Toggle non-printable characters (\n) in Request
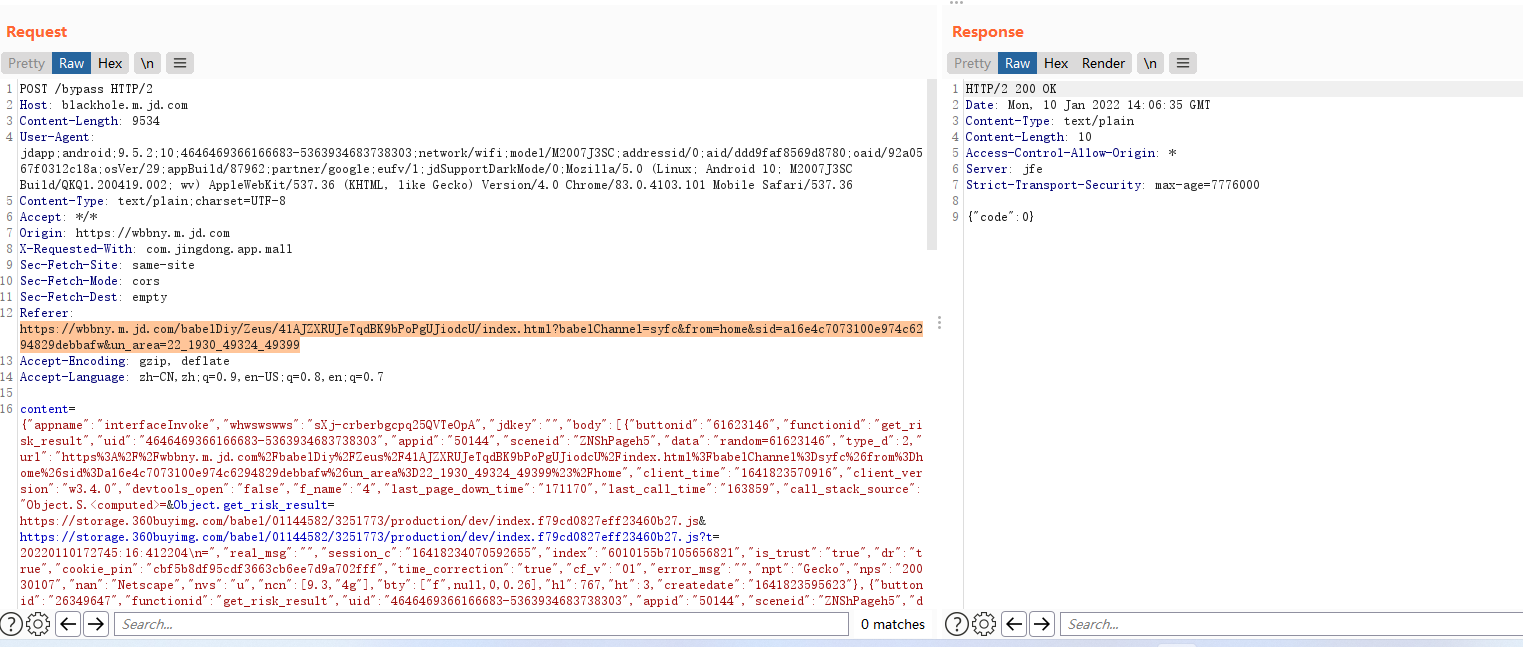 click(147, 63)
